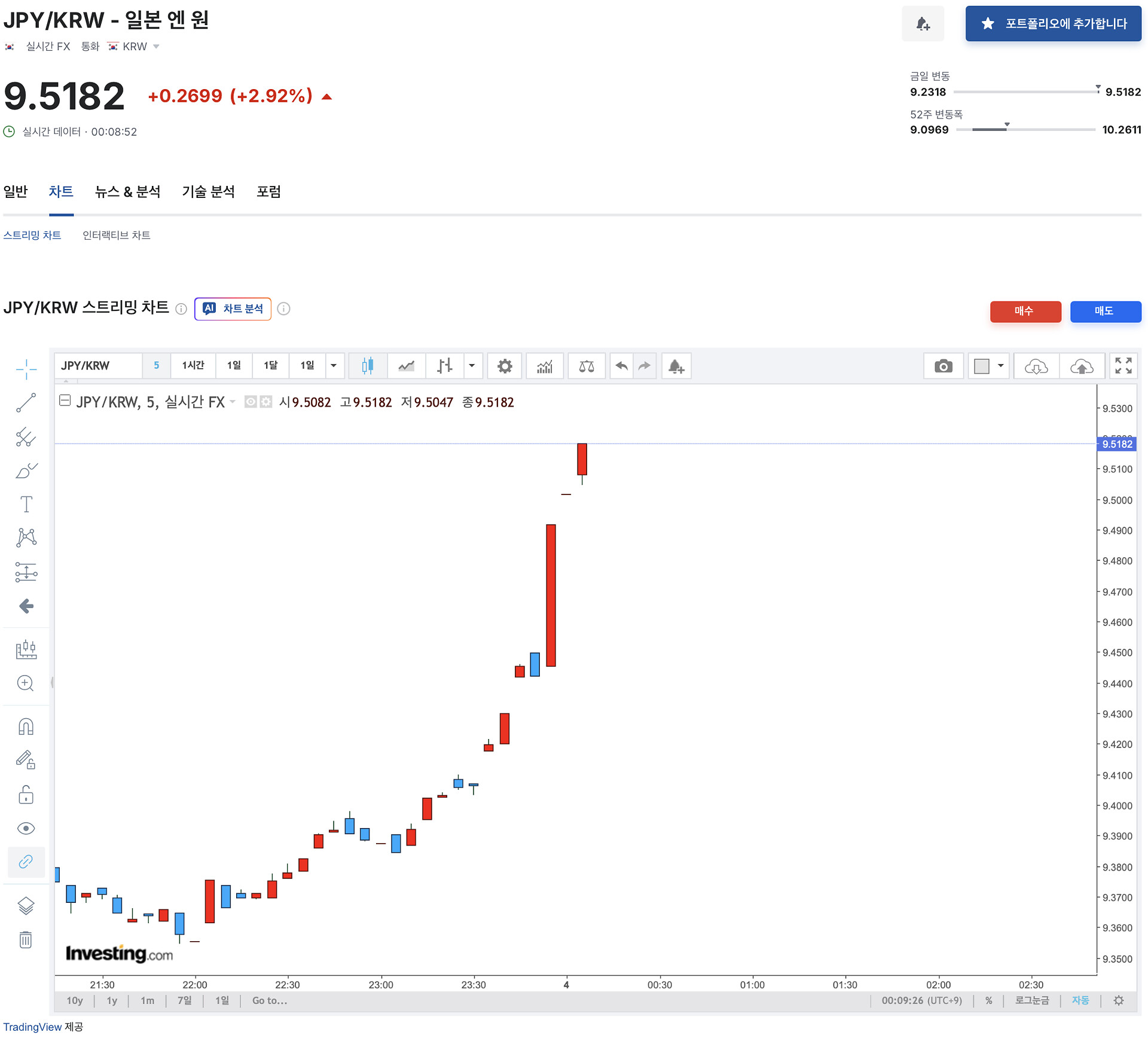
Task: Select the trend line drawing tool
Action: tap(26, 403)
